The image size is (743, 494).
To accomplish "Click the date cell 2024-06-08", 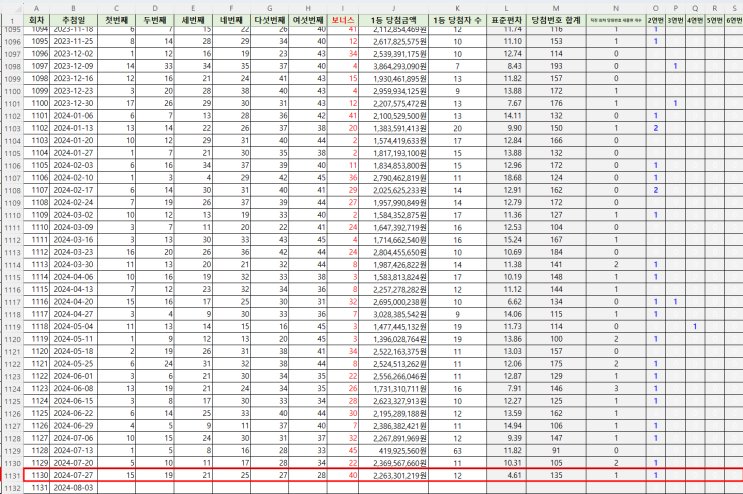I will (x=73, y=389).
